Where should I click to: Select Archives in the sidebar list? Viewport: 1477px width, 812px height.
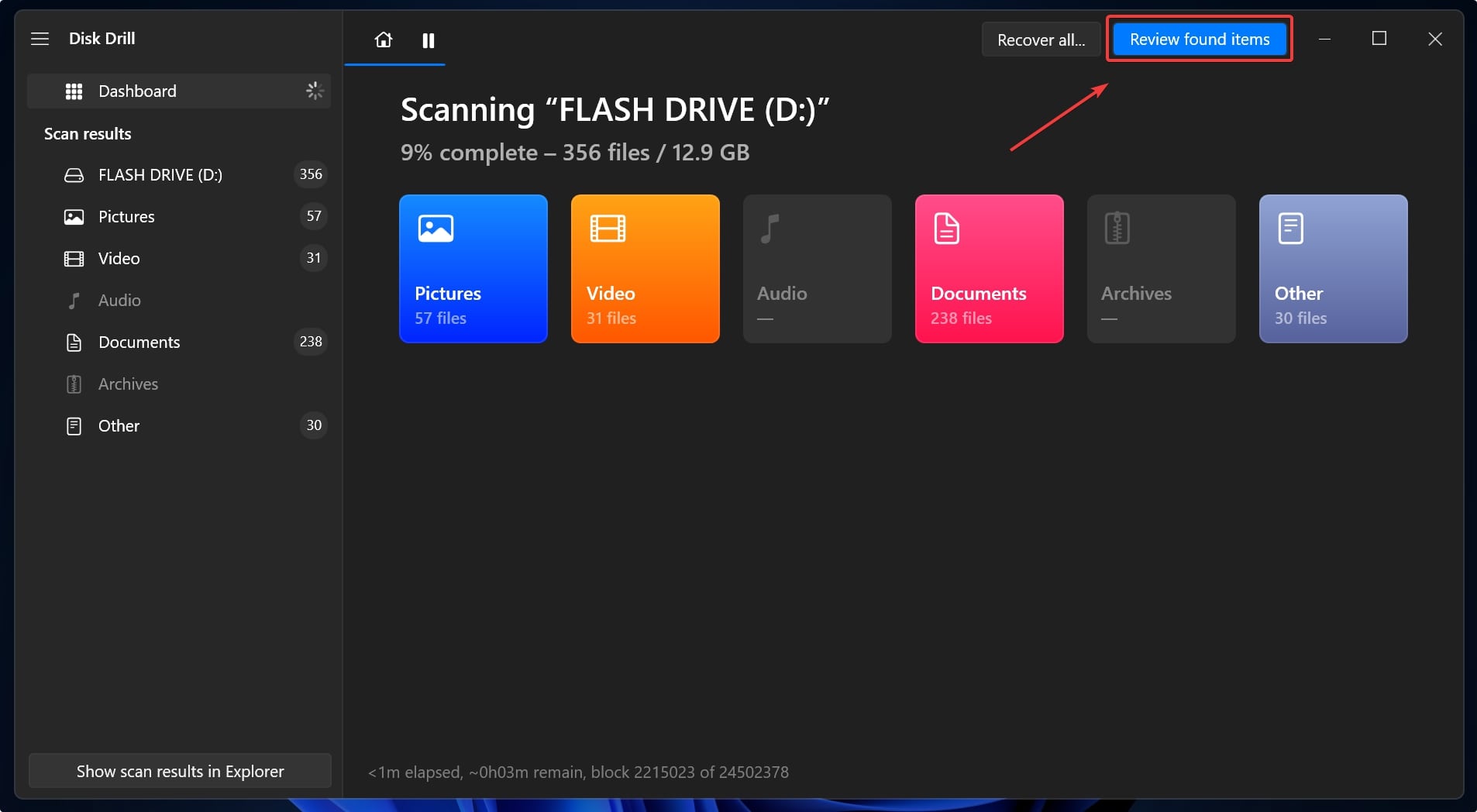pyautogui.click(x=179, y=384)
